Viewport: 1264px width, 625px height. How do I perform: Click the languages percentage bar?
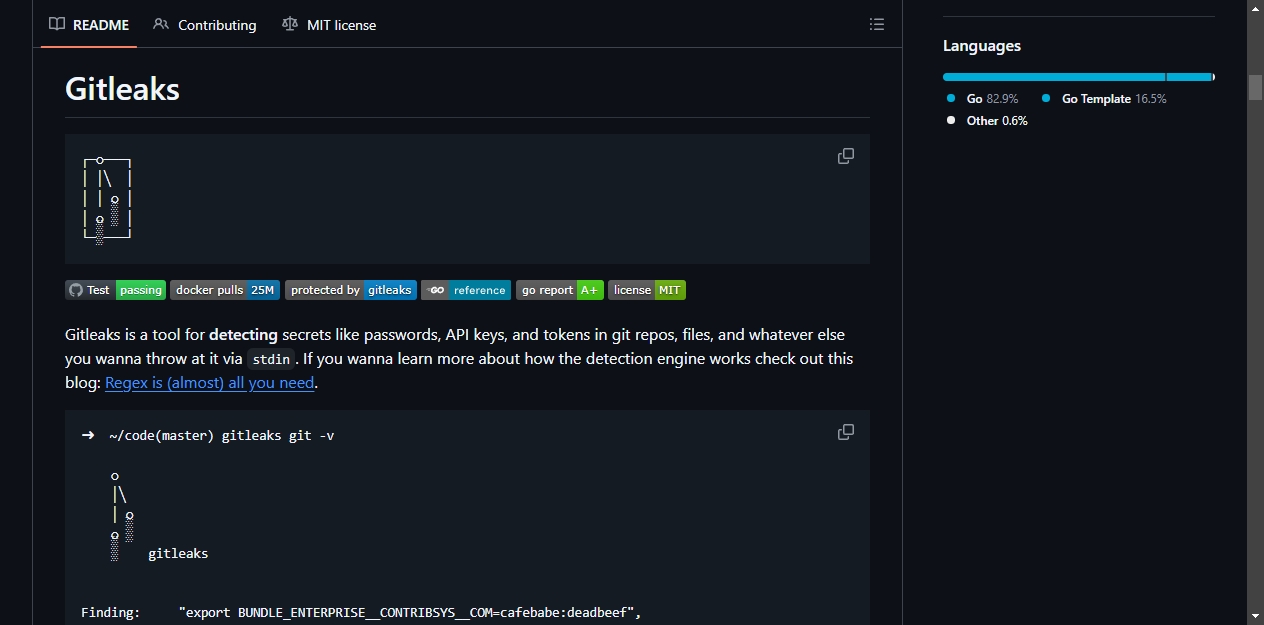click(1079, 77)
